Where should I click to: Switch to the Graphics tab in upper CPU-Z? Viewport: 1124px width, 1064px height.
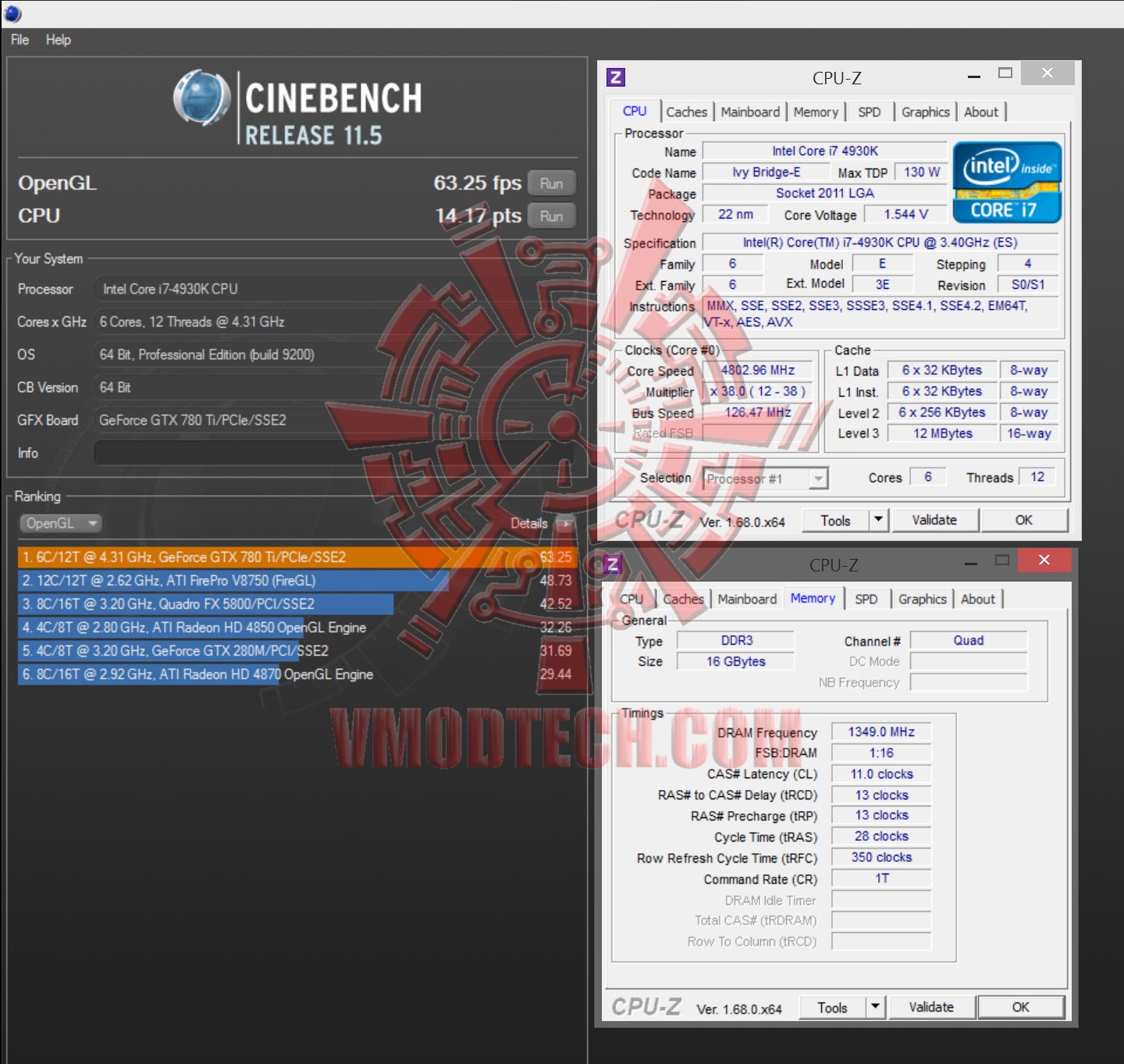click(926, 112)
